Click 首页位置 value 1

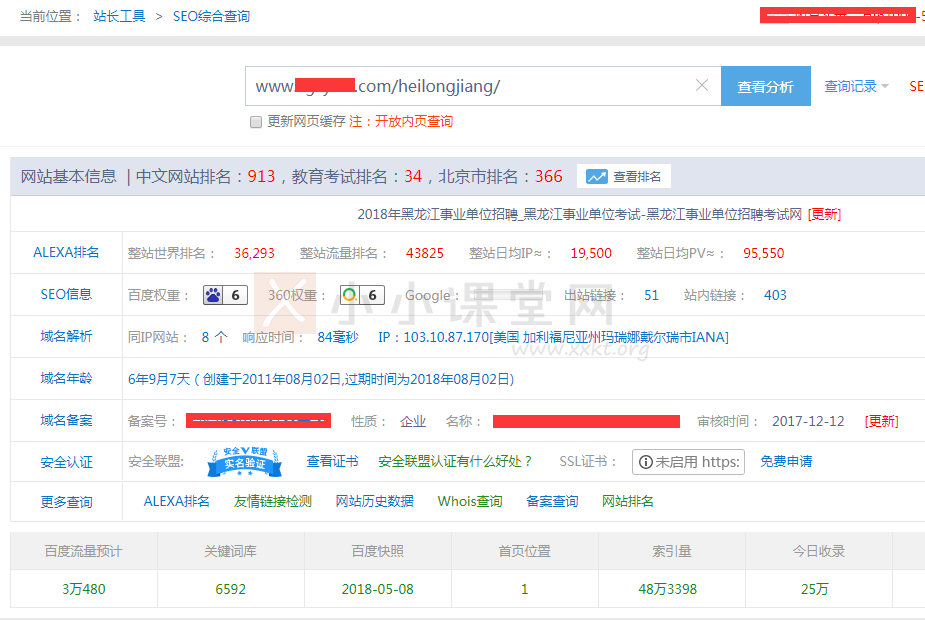pyautogui.click(x=524, y=589)
